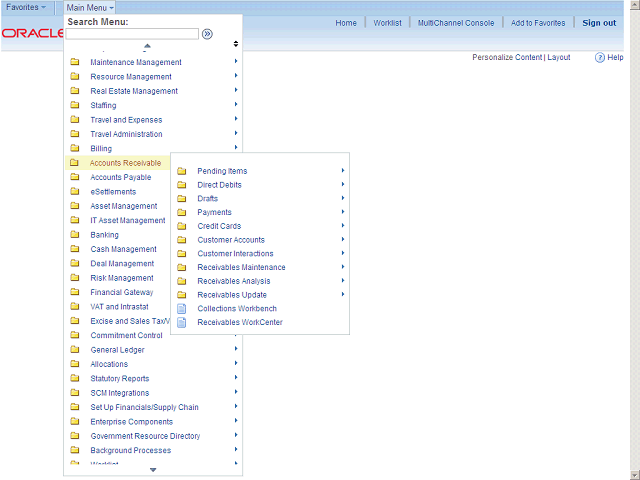
Task: Expand the Payments submenu arrow
Action: tap(342, 212)
